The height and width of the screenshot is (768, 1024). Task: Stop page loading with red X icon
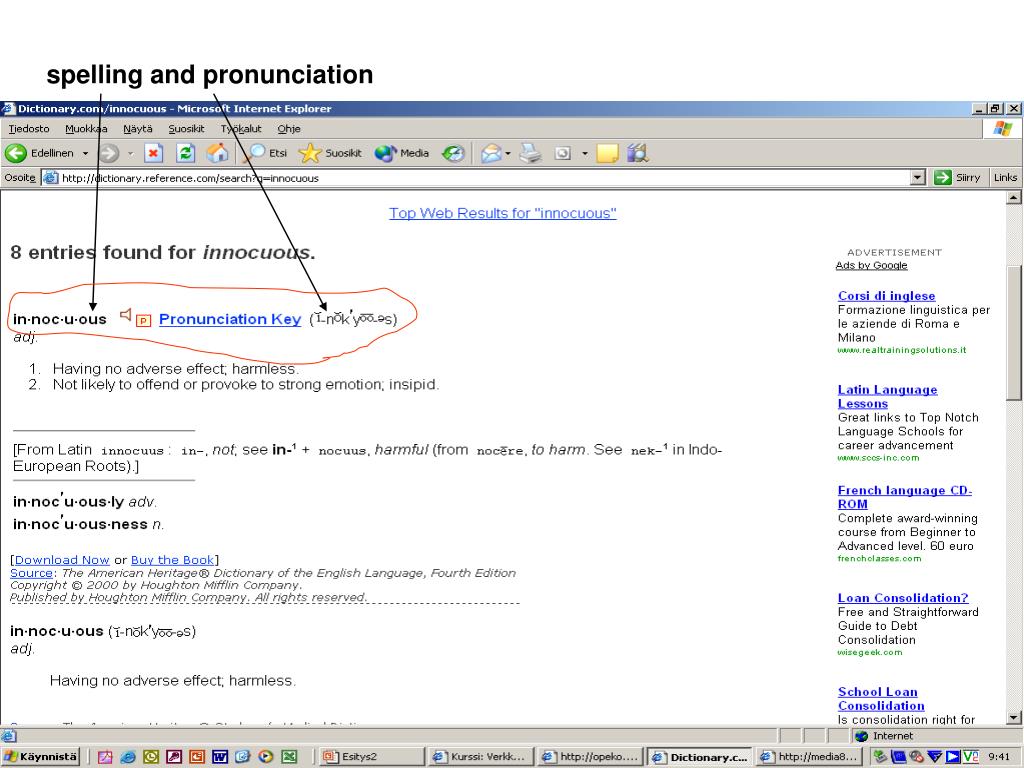pos(153,153)
